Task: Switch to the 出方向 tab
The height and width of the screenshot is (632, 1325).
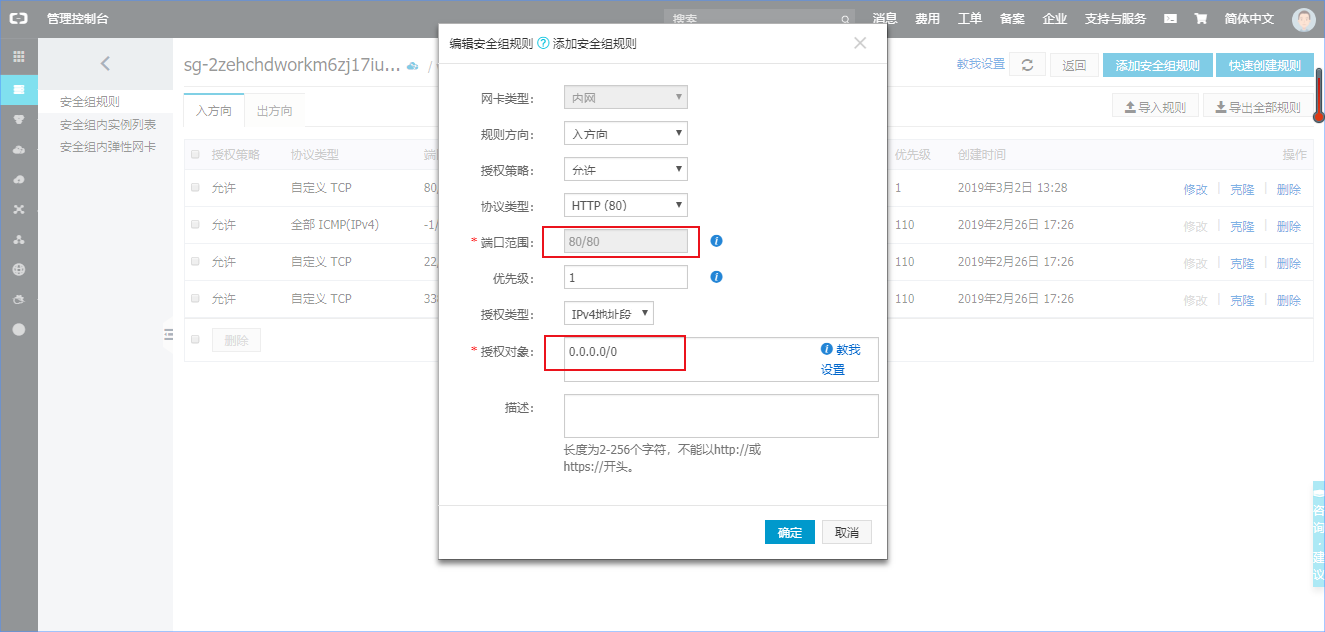Action: pyautogui.click(x=275, y=111)
